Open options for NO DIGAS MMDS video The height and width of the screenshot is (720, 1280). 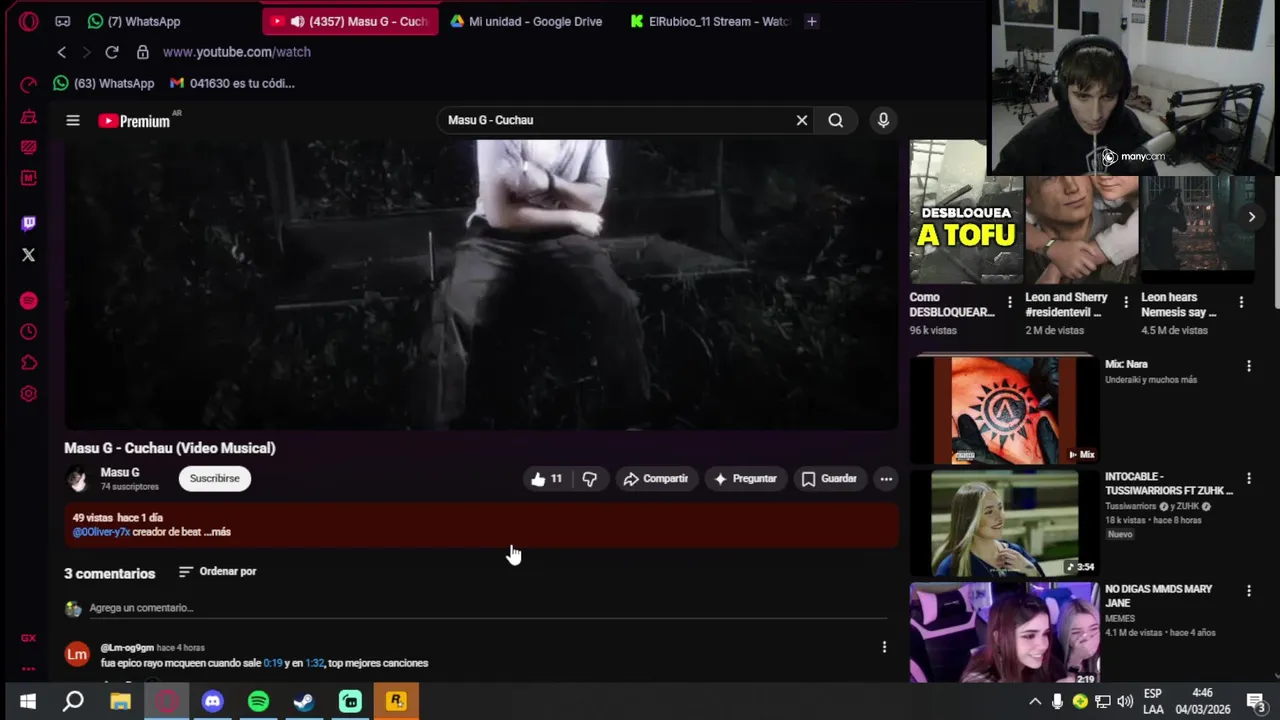[x=1248, y=591]
